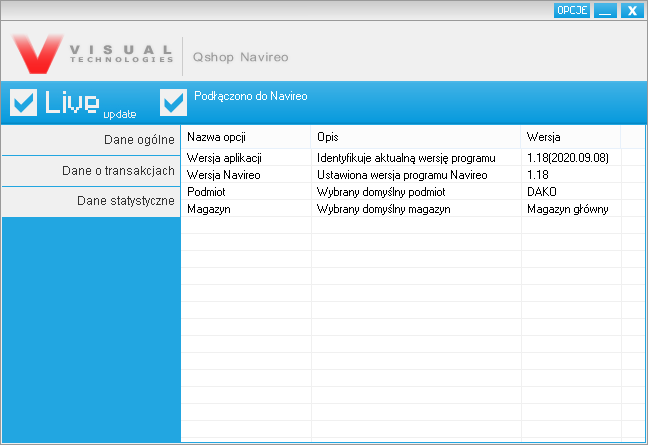This screenshot has width=648, height=445.
Task: Click the 1.18(2020.09.08) version value
Action: 568,158
